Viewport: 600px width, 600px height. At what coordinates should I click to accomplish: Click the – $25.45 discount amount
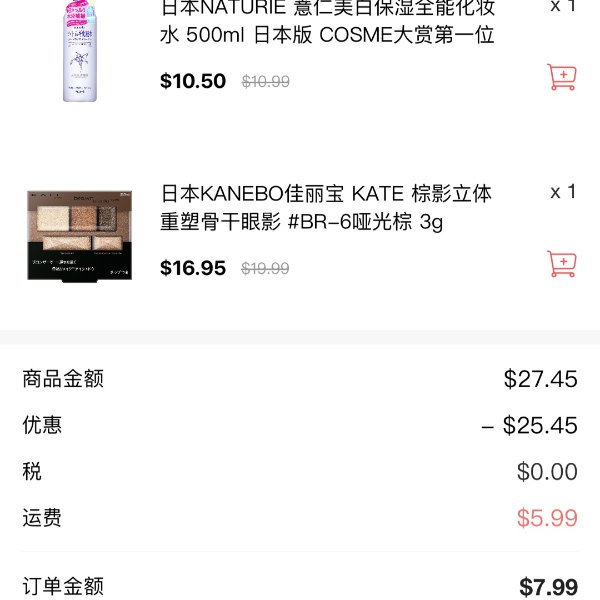(x=530, y=426)
